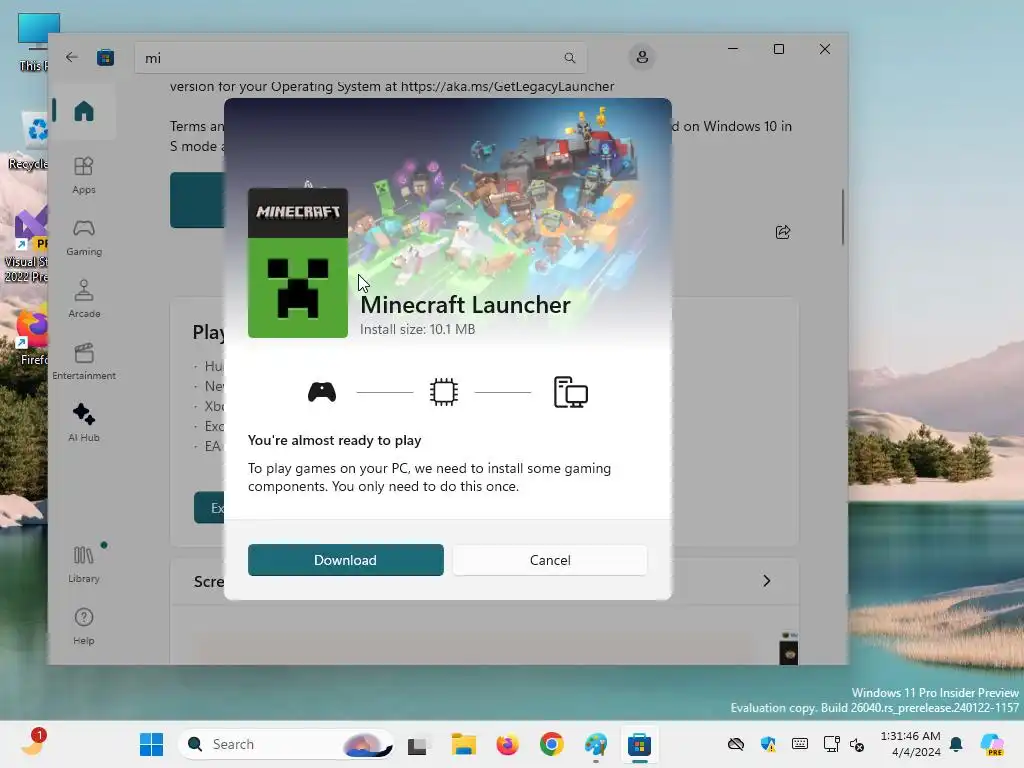Click the 'Minecraft Launcher' title text

[x=465, y=305]
